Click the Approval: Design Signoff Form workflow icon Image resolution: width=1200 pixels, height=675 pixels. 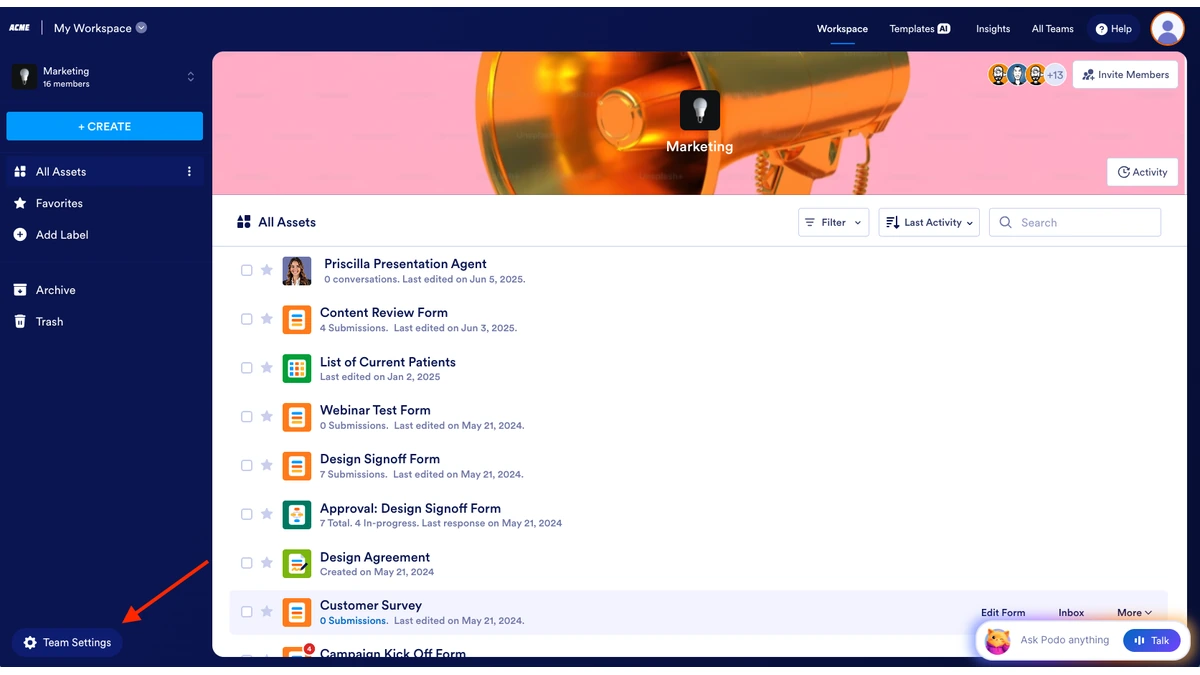tap(297, 515)
